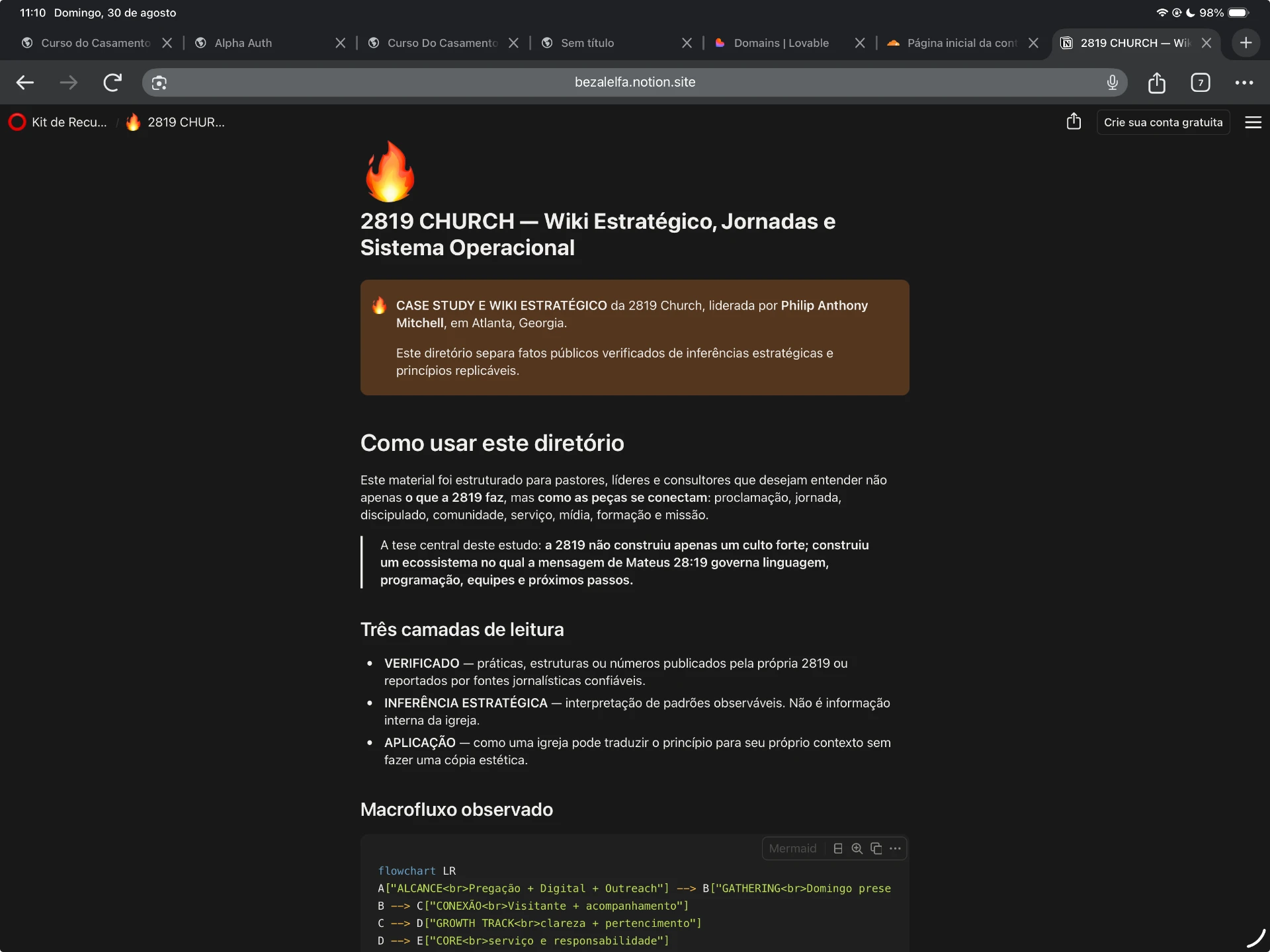Screen dimensions: 1270x952
Task: Zoom the Mermaid diagram with magnifier icon
Action: click(x=857, y=848)
